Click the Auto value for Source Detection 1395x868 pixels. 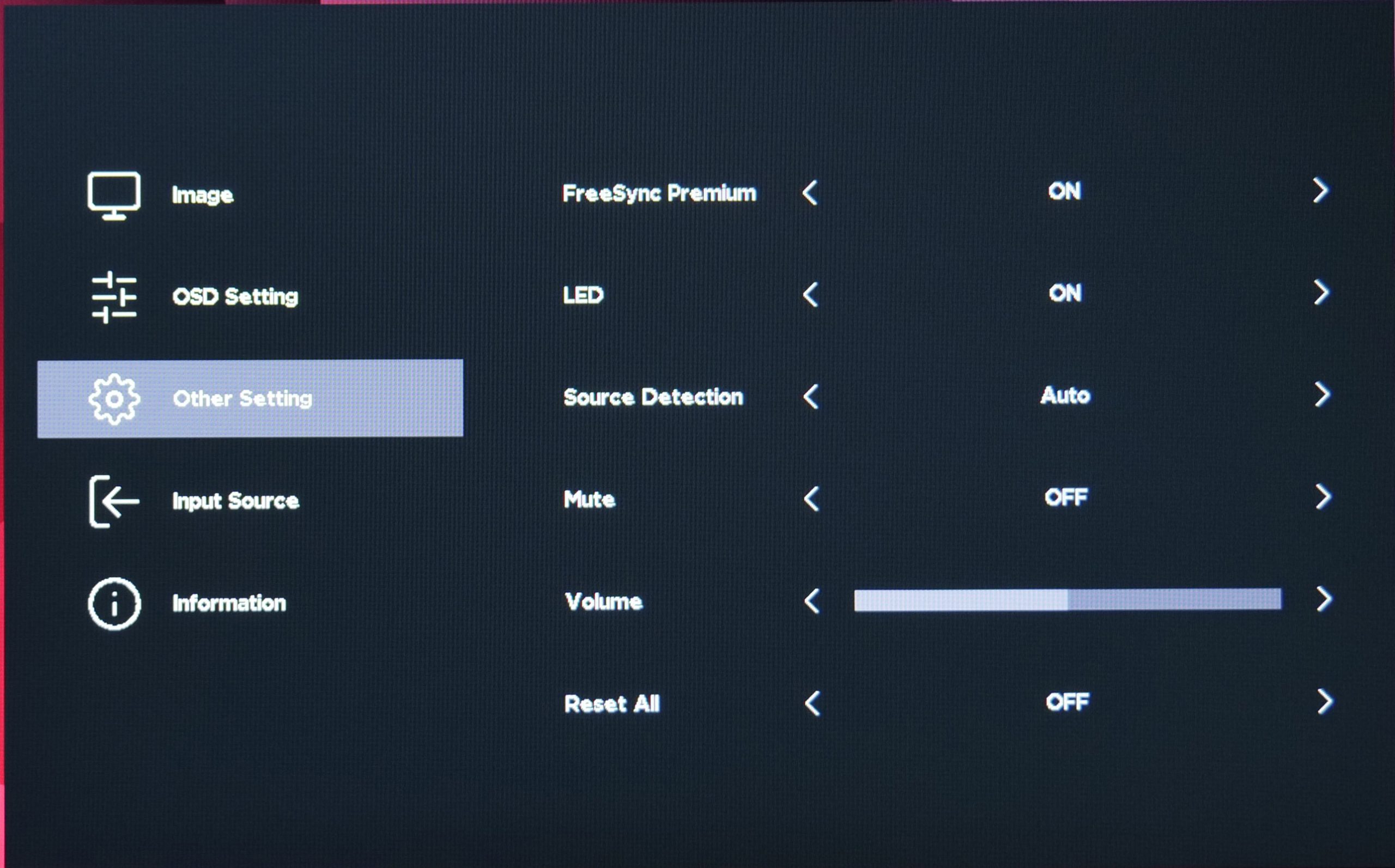click(1065, 396)
